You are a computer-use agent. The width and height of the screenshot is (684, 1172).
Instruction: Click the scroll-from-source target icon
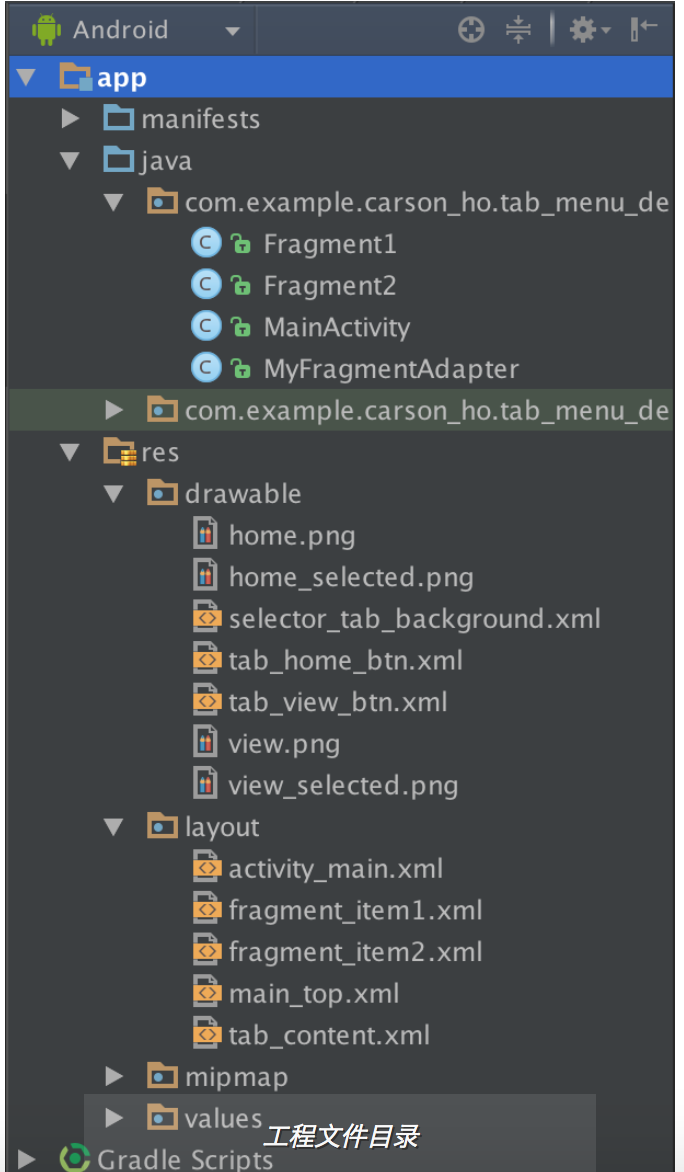(471, 30)
